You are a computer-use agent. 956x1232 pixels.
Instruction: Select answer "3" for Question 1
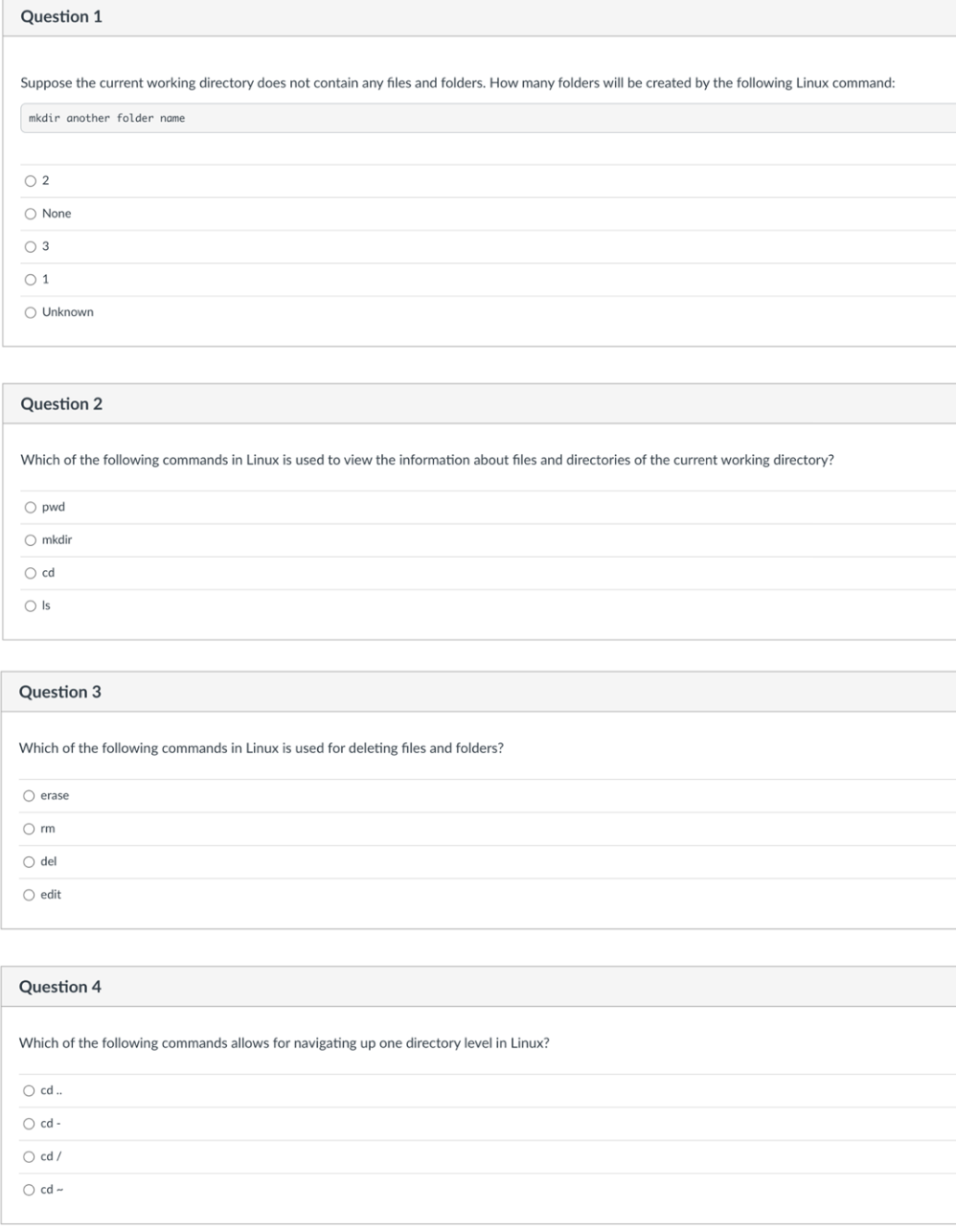[x=30, y=246]
